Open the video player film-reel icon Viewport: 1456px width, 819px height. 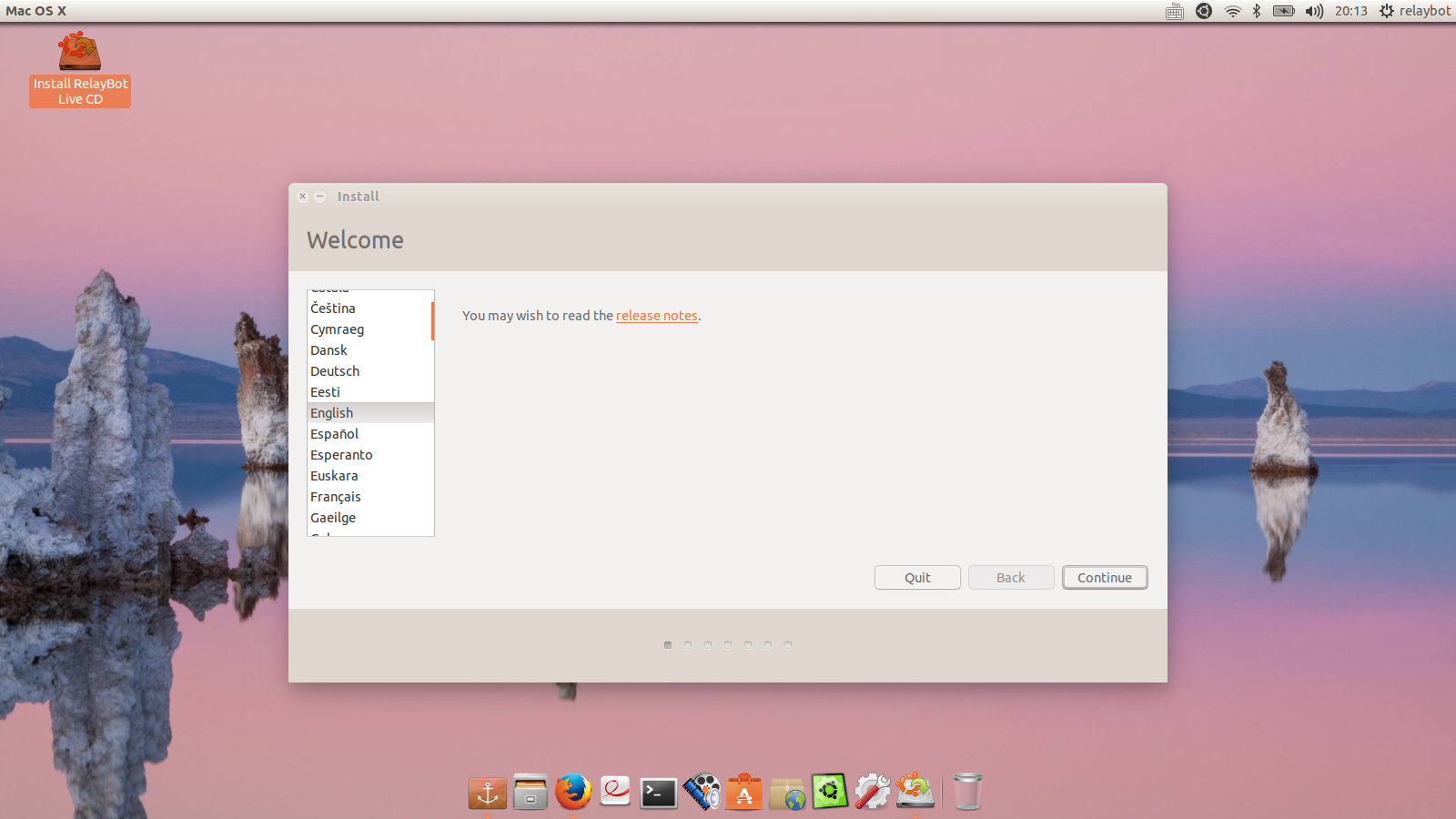[702, 792]
